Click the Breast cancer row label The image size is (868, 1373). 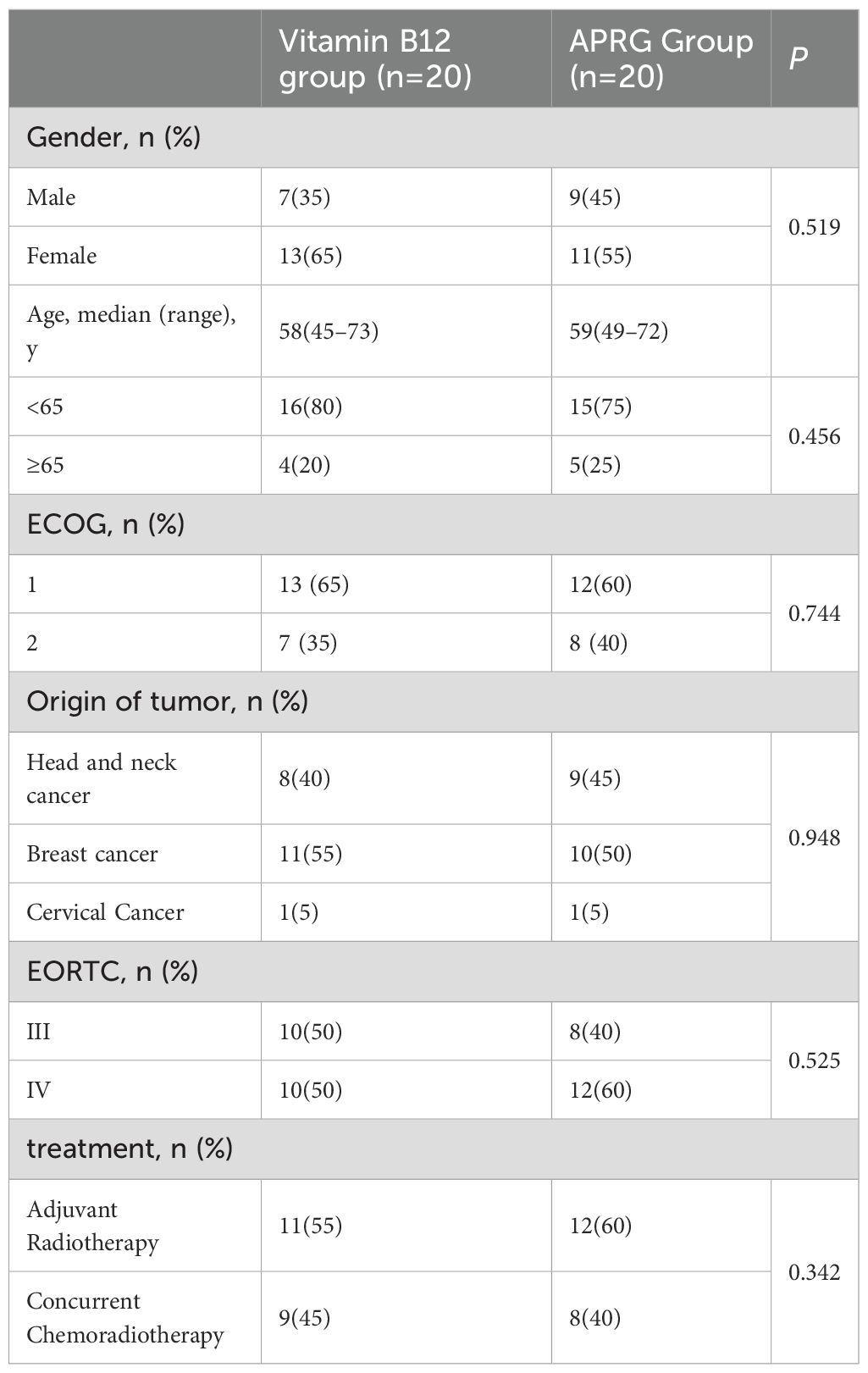[x=92, y=854]
